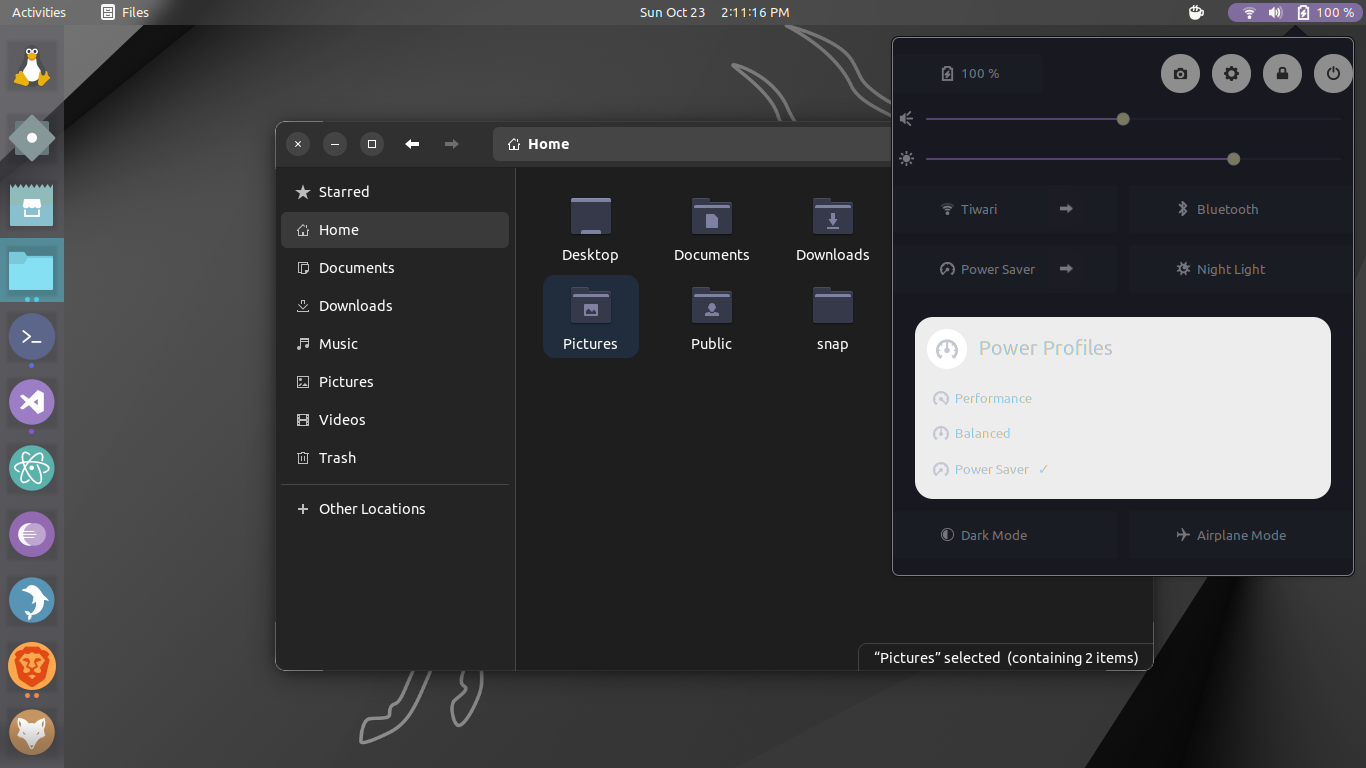Adjust the volume slider
This screenshot has height=768, width=1366.
coord(1122,118)
